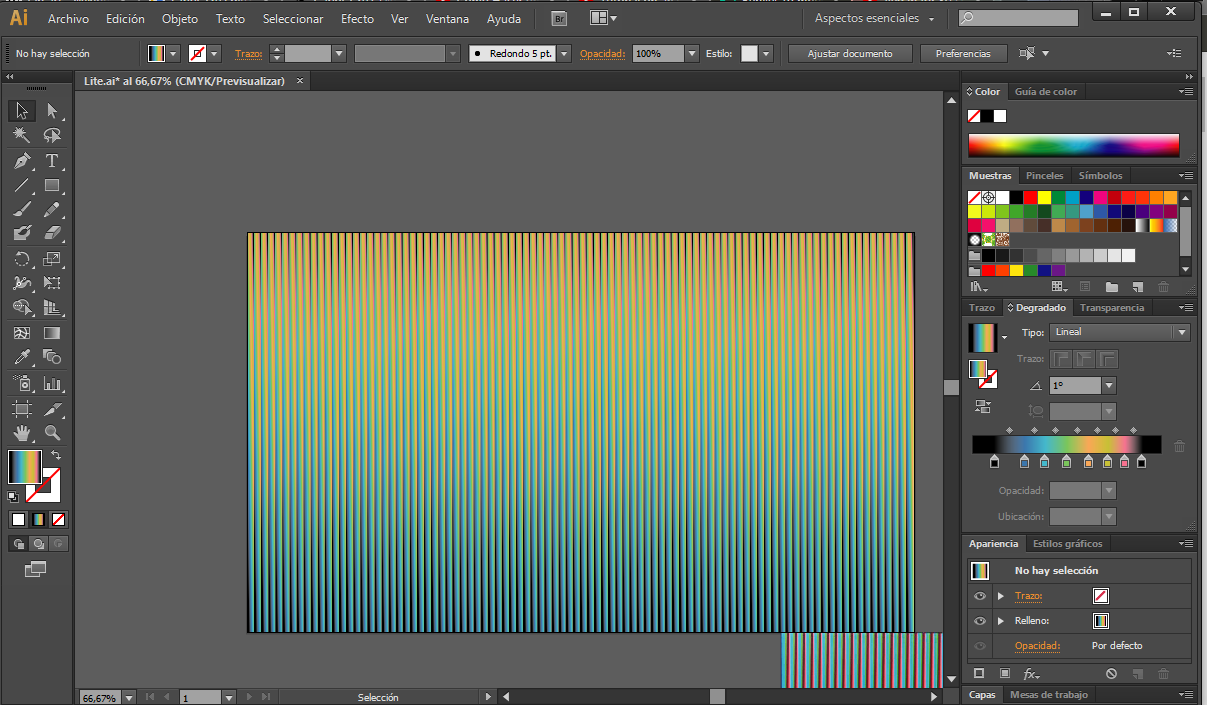
Task: Select the Pen tool in the toolbar
Action: pyautogui.click(x=22, y=162)
